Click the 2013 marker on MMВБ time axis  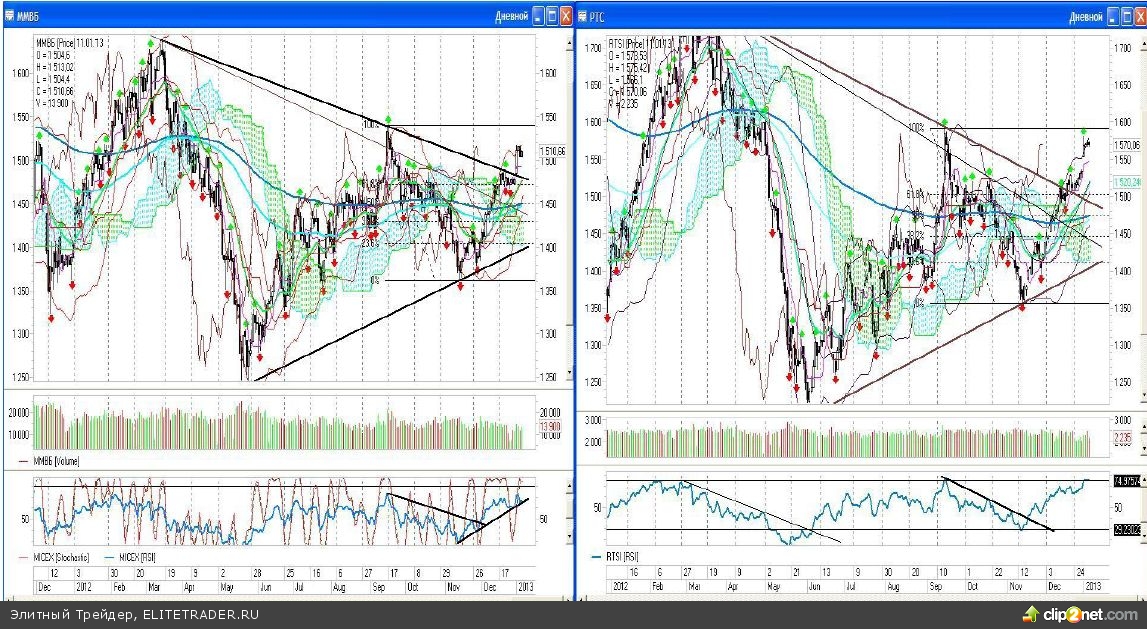(x=524, y=588)
